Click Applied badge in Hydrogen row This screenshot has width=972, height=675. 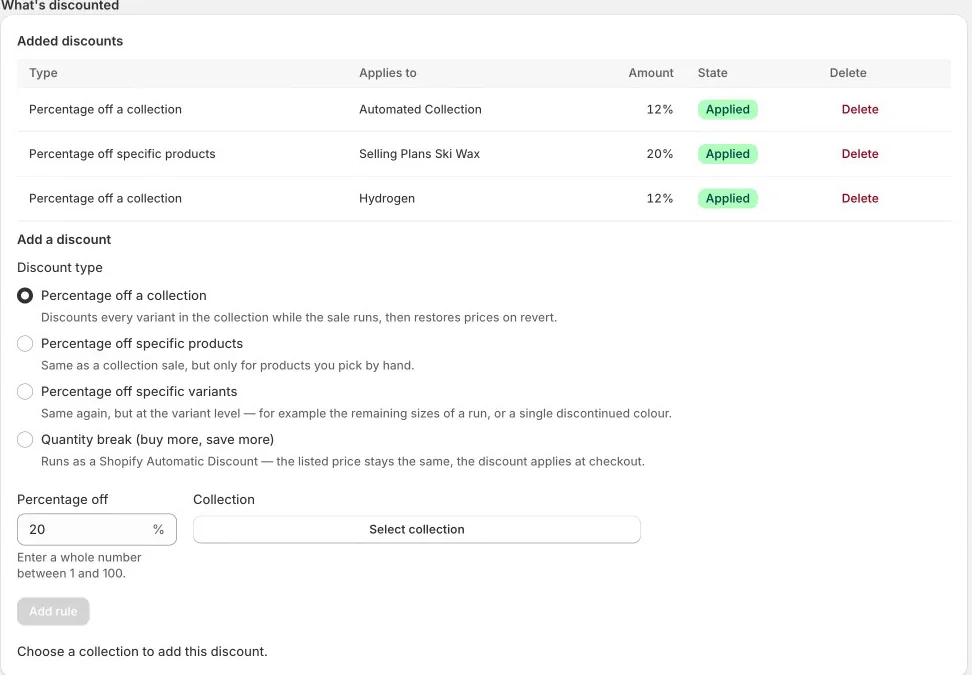tap(728, 198)
